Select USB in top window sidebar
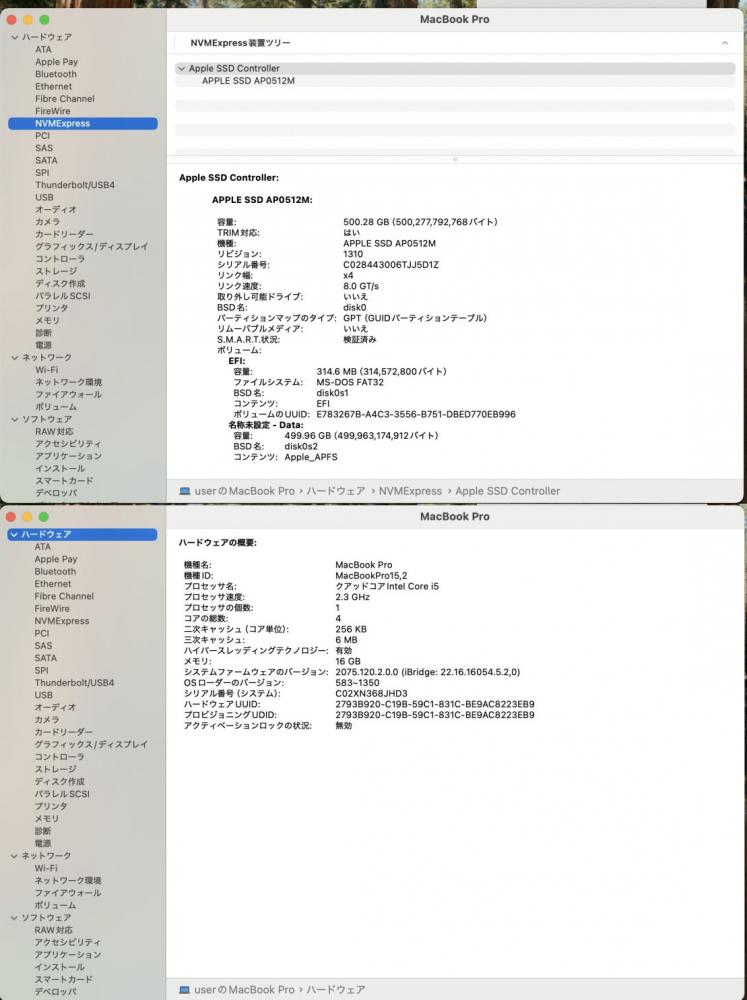 [x=44, y=198]
